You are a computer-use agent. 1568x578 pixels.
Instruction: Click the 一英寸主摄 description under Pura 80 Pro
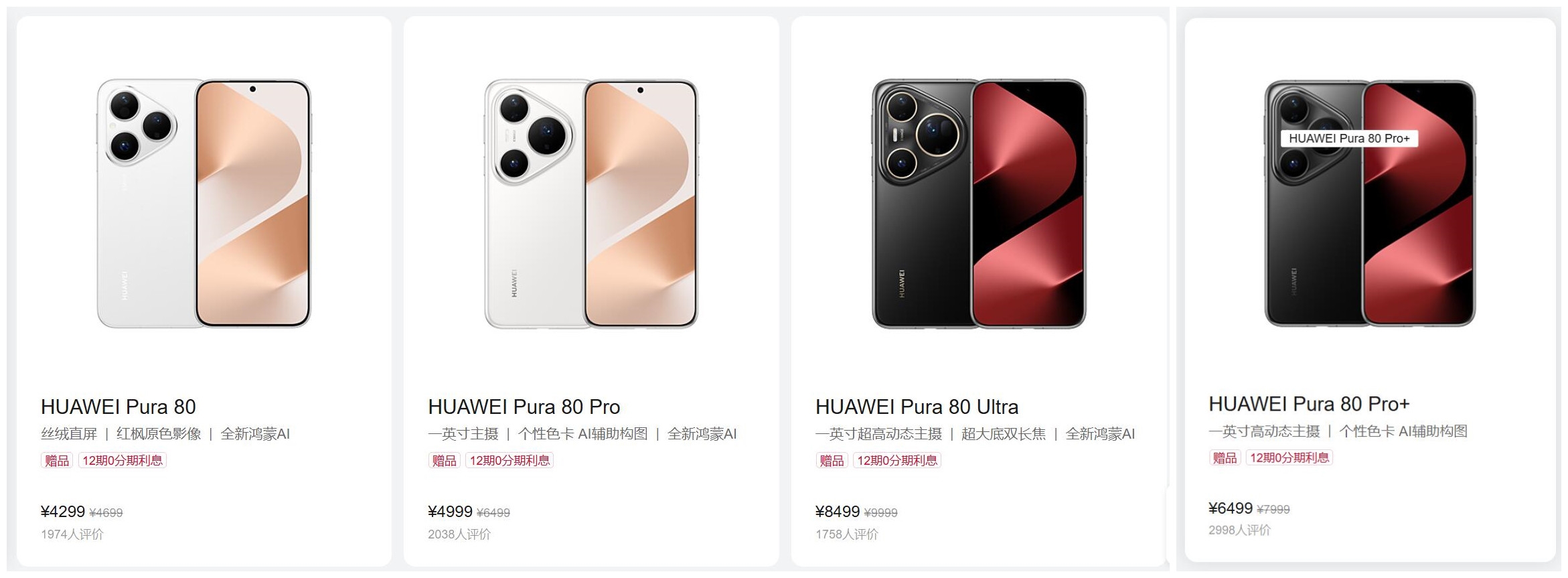coord(463,434)
